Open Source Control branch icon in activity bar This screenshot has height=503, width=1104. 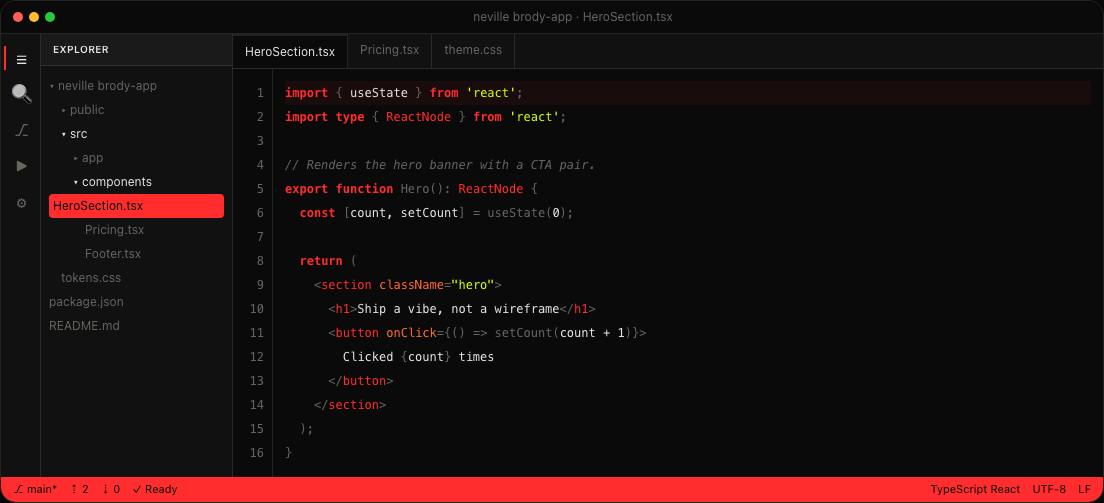click(22, 130)
